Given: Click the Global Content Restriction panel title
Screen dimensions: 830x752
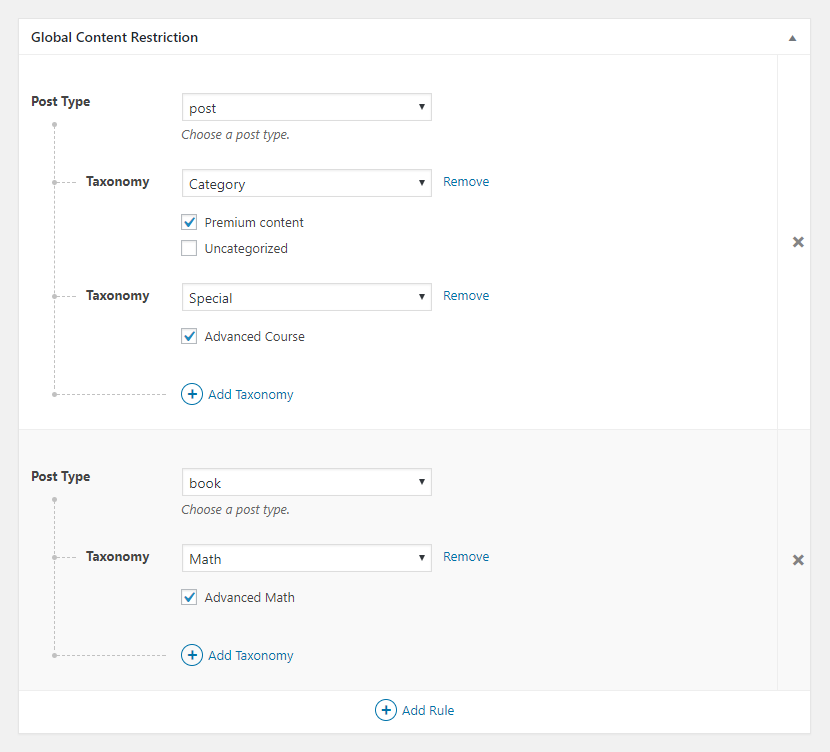Looking at the screenshot, I should click(114, 38).
